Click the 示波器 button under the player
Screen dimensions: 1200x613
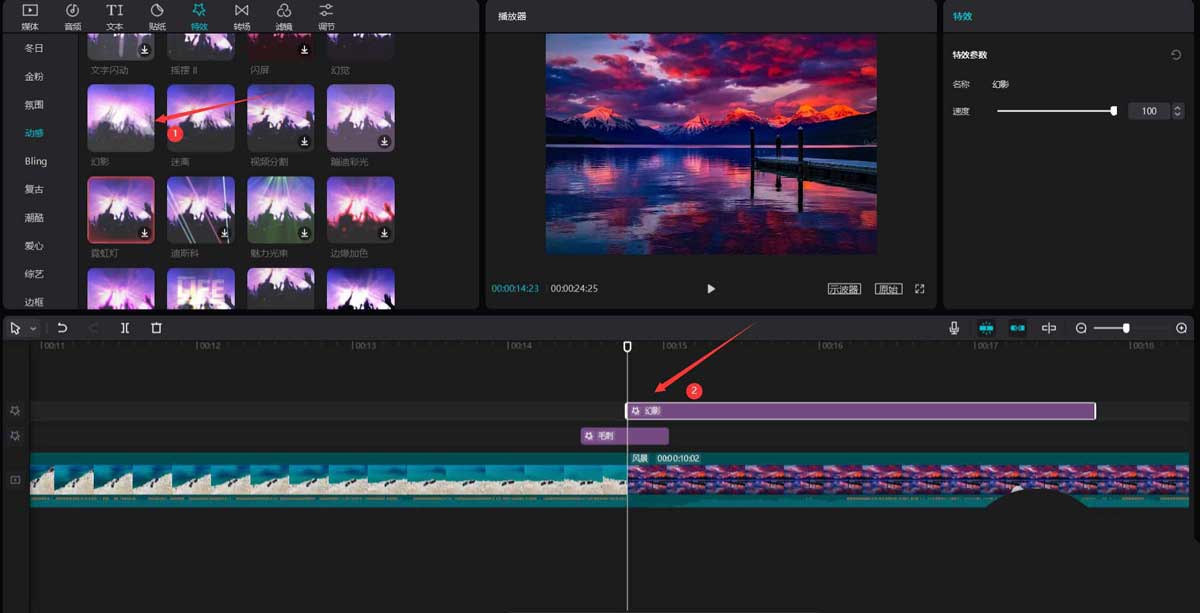click(844, 289)
